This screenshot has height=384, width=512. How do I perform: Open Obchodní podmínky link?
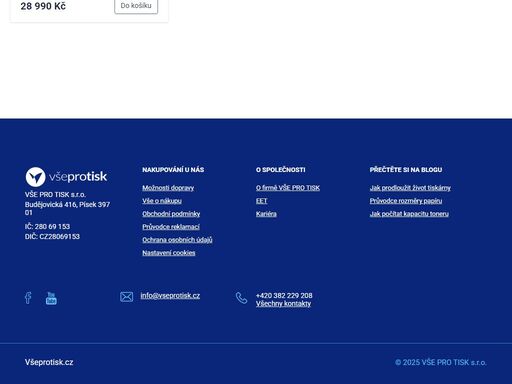tap(171, 214)
